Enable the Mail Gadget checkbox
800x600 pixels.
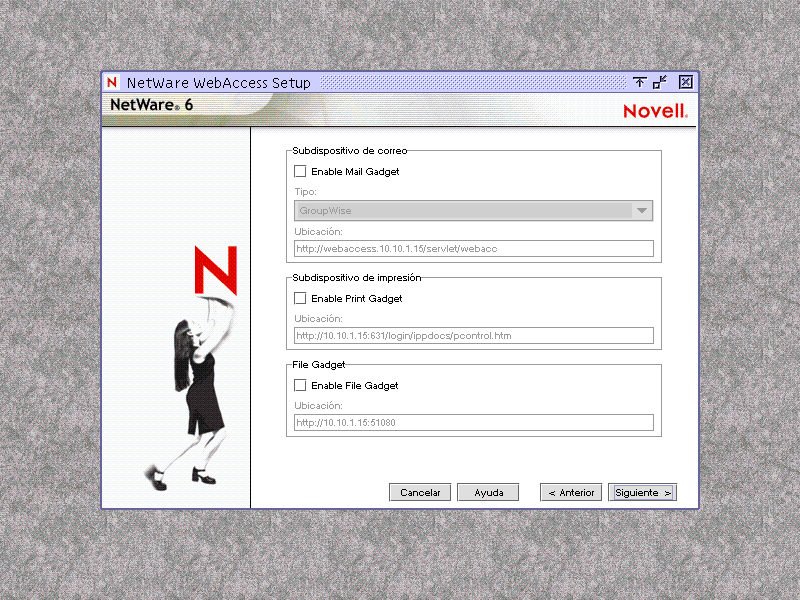tap(300, 171)
